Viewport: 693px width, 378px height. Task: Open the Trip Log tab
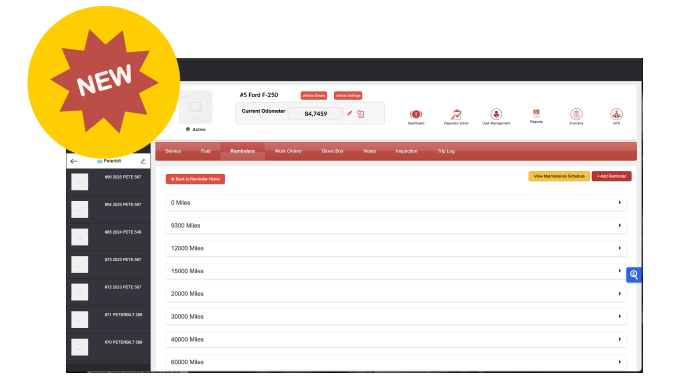coord(446,151)
